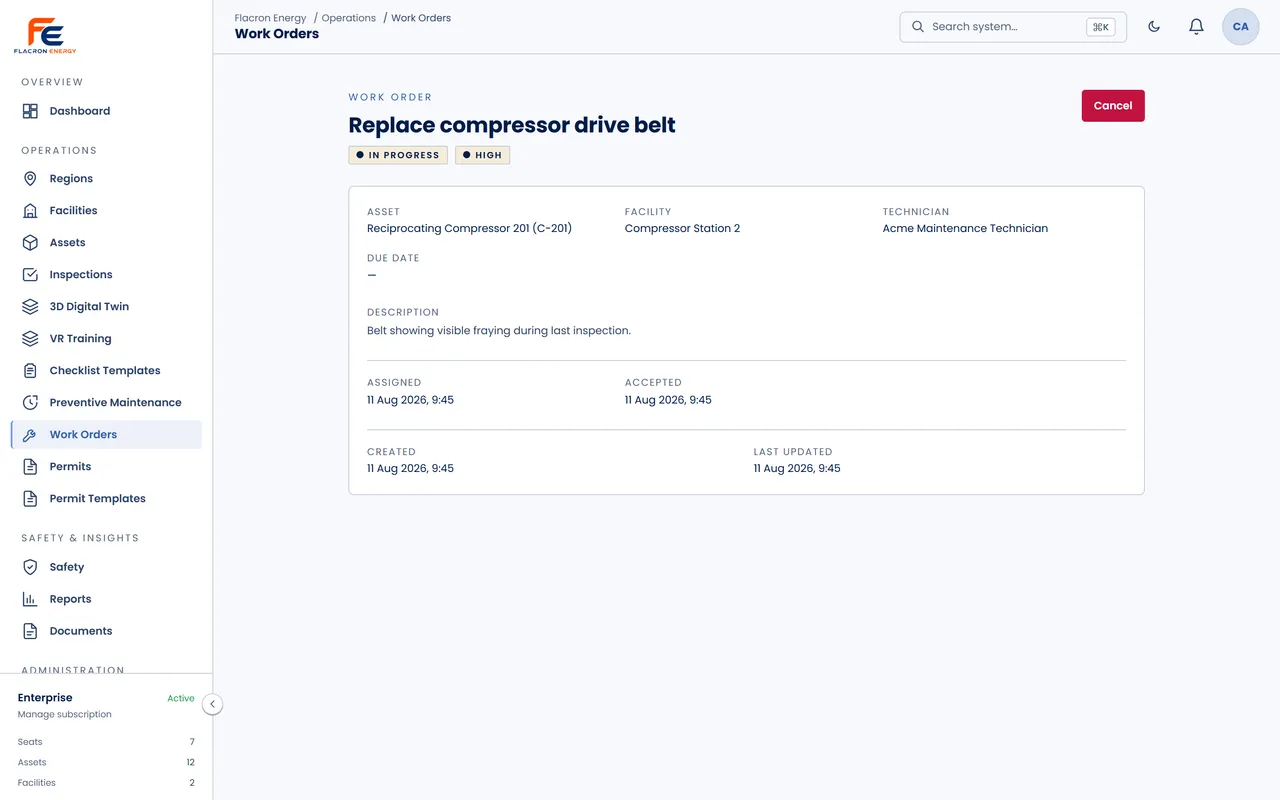Go to Checklist Templates label
The height and width of the screenshot is (800, 1280).
point(105,371)
